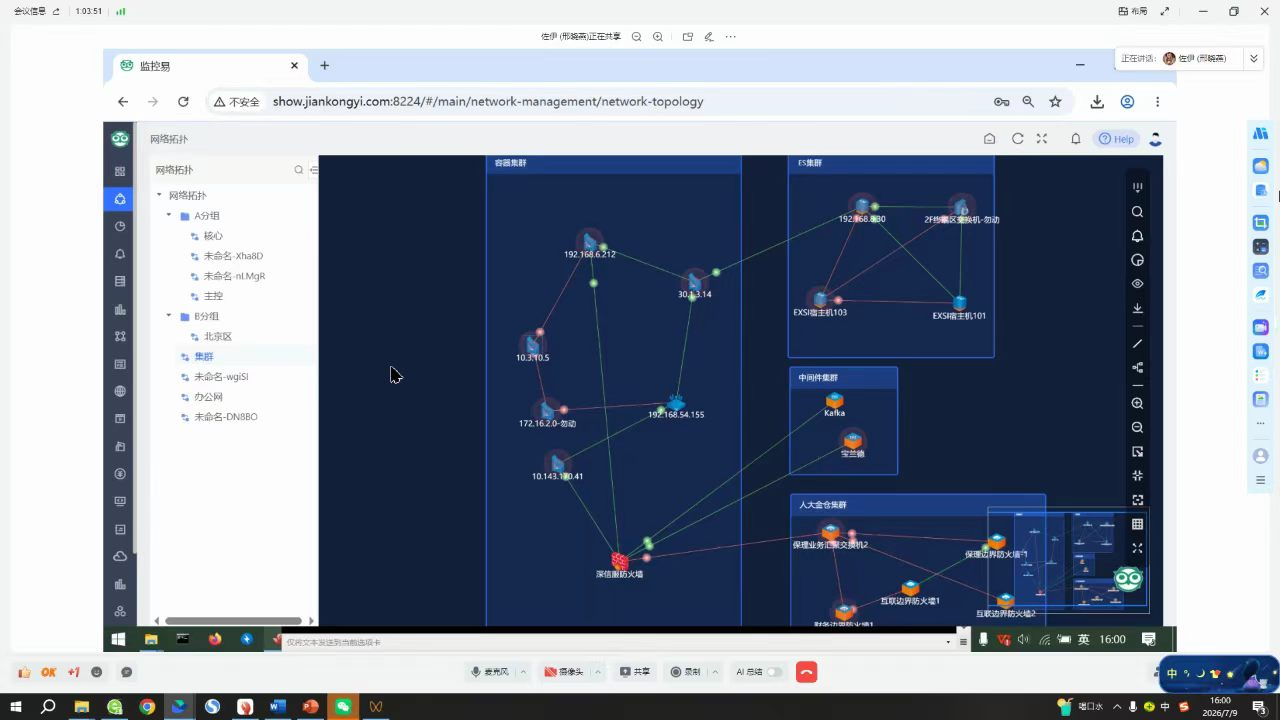This screenshot has width=1280, height=720.
Task: Collapse the A分组 tree group
Action: [x=169, y=216]
